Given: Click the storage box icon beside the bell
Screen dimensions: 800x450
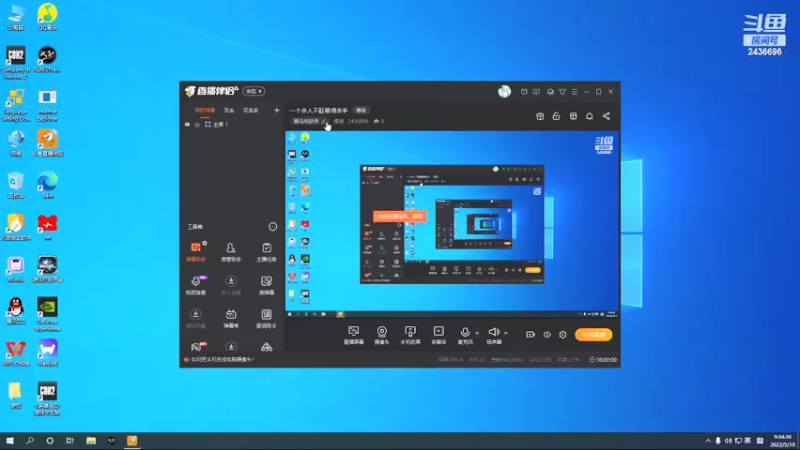Looking at the screenshot, I should click(573, 116).
